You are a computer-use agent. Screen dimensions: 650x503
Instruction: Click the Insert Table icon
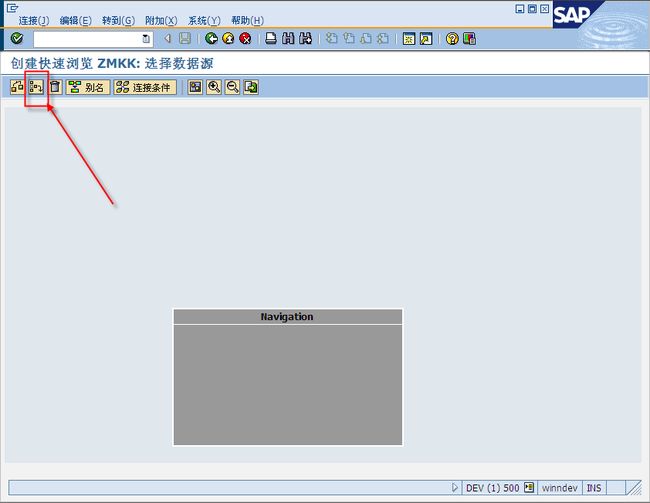[x=36, y=87]
